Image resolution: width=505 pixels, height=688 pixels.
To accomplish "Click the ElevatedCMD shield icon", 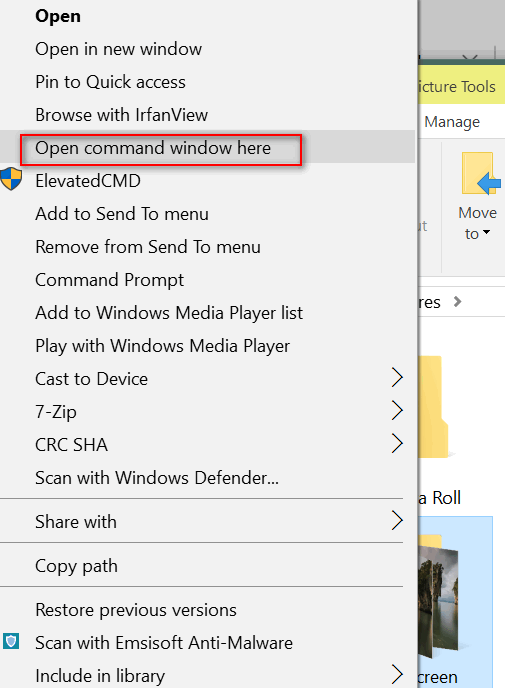I will coord(11,179).
